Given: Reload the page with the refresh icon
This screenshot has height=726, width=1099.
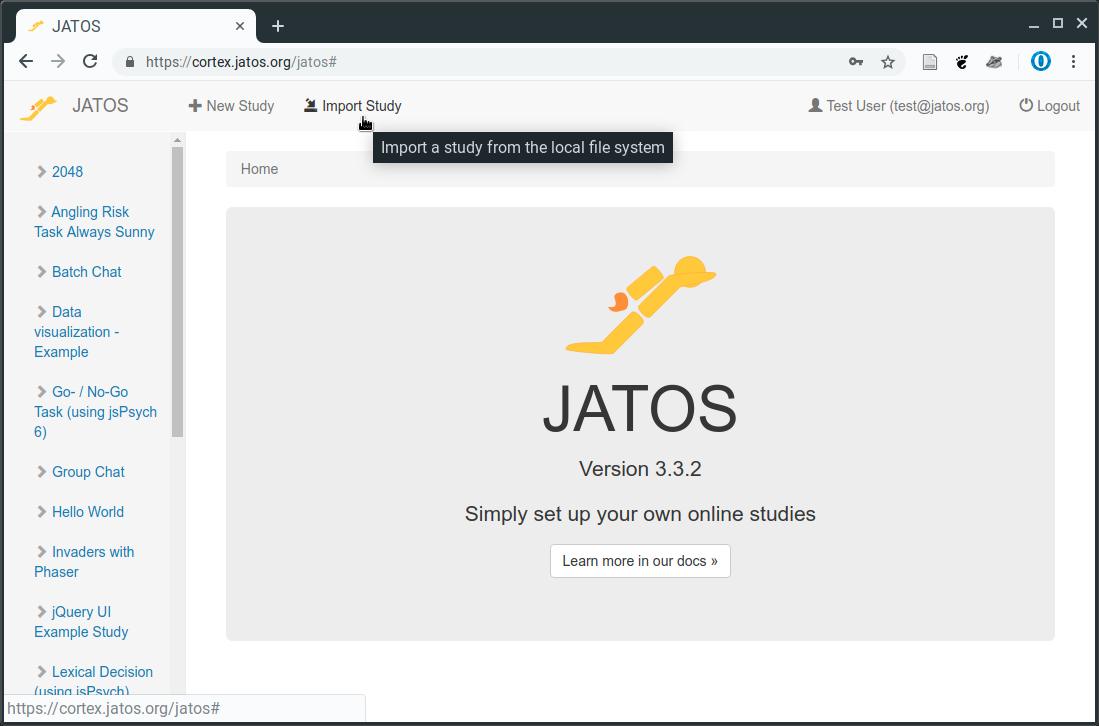Looking at the screenshot, I should (x=90, y=62).
